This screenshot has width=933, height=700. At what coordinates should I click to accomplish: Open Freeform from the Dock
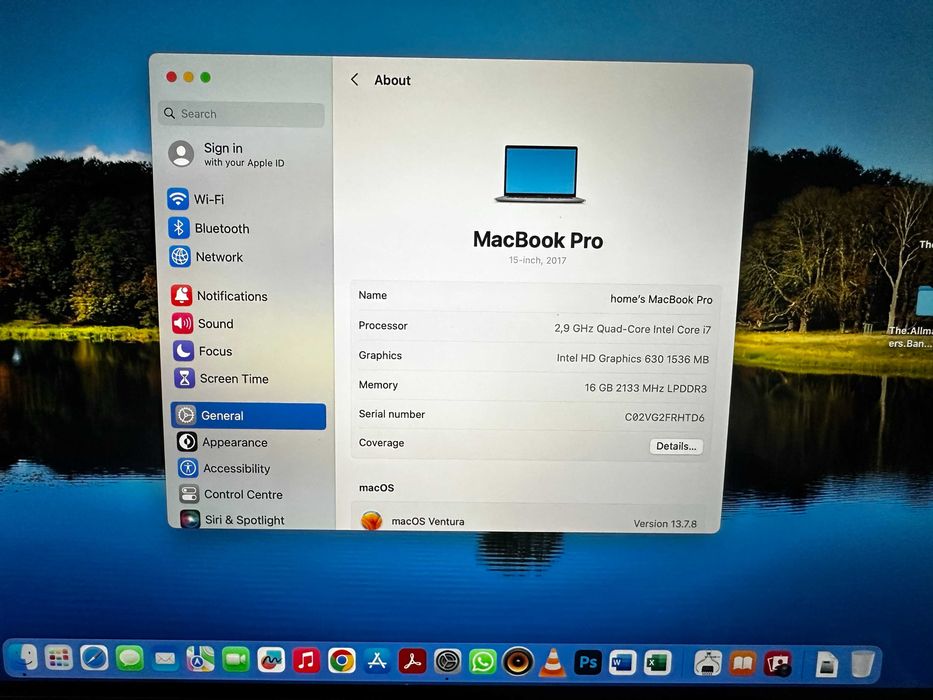271,660
